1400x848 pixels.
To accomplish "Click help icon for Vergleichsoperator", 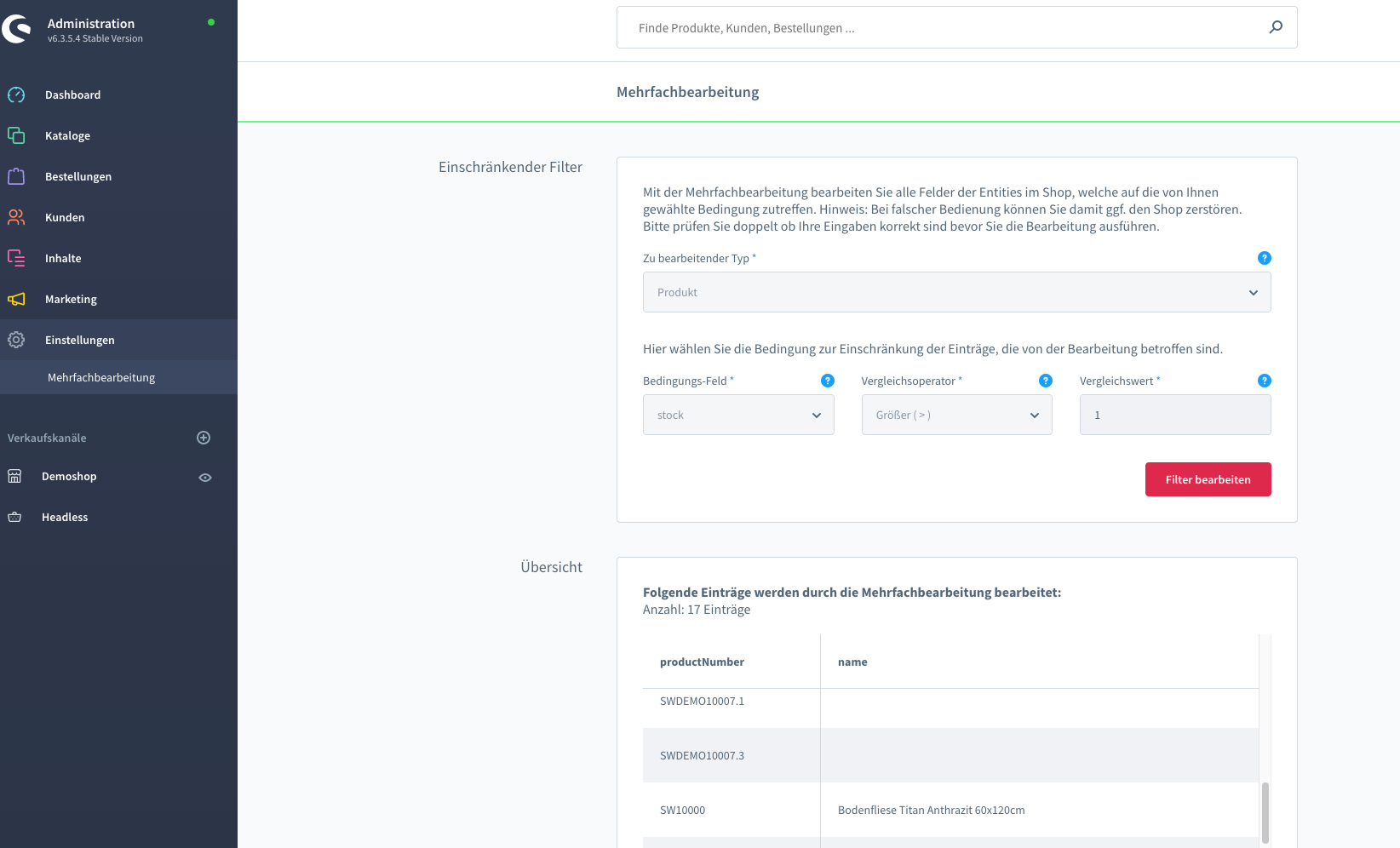I will coord(1045,381).
